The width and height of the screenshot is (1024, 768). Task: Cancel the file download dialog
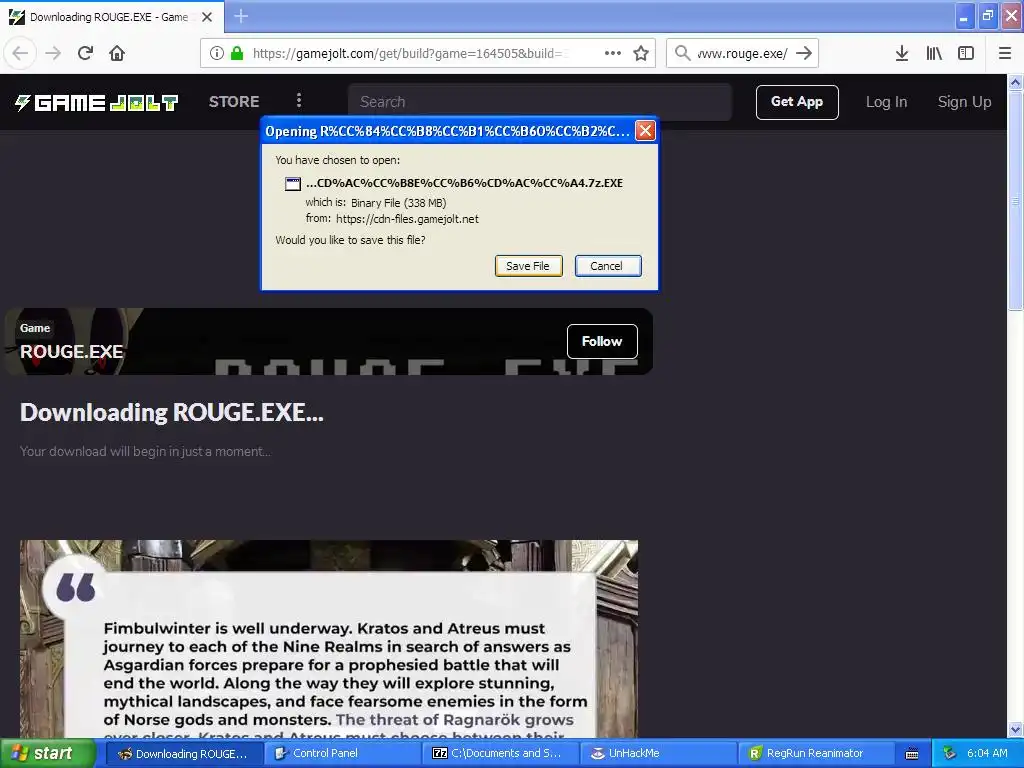point(607,266)
